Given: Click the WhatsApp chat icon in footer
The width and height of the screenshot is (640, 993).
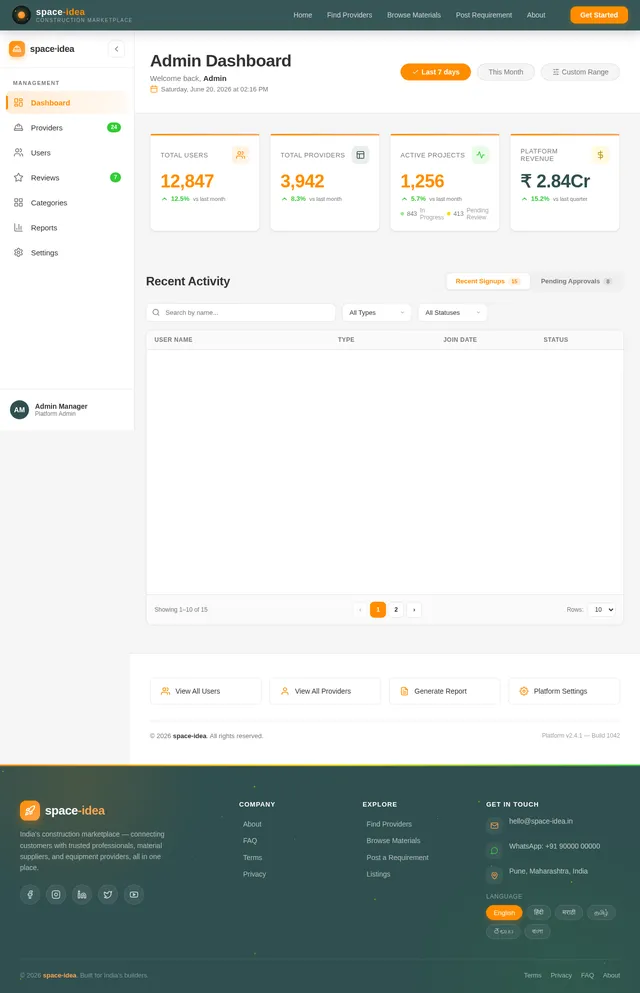Looking at the screenshot, I should click(x=494, y=851).
